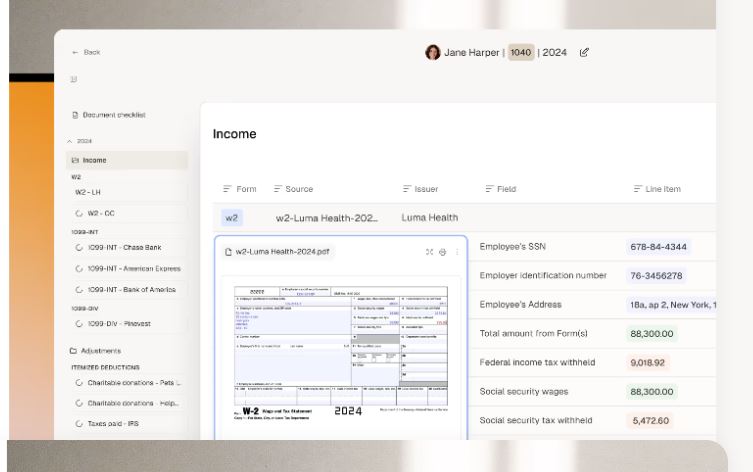Screen dimensions: 753x472
Task: Select Income in the sidebar
Action: pos(93,160)
